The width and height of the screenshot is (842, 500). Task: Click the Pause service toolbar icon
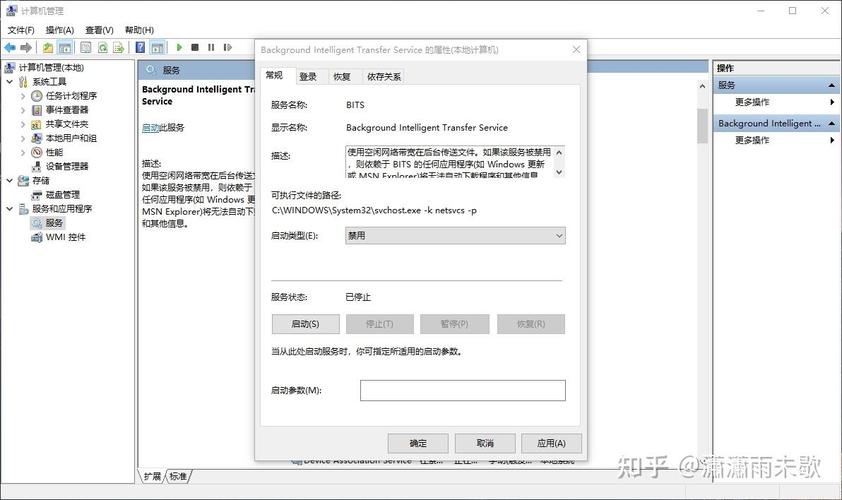pyautogui.click(x=211, y=48)
